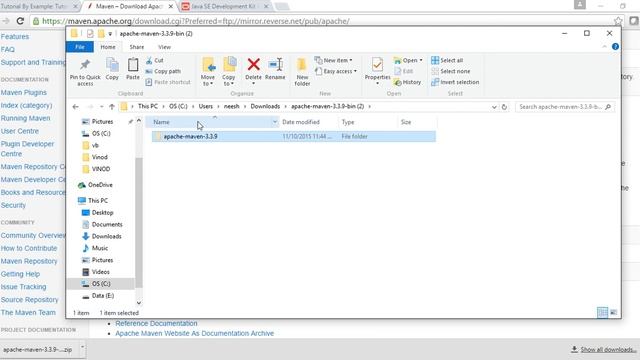This screenshot has height=360, width=640.
Task: Create a New folder
Action: (302, 72)
